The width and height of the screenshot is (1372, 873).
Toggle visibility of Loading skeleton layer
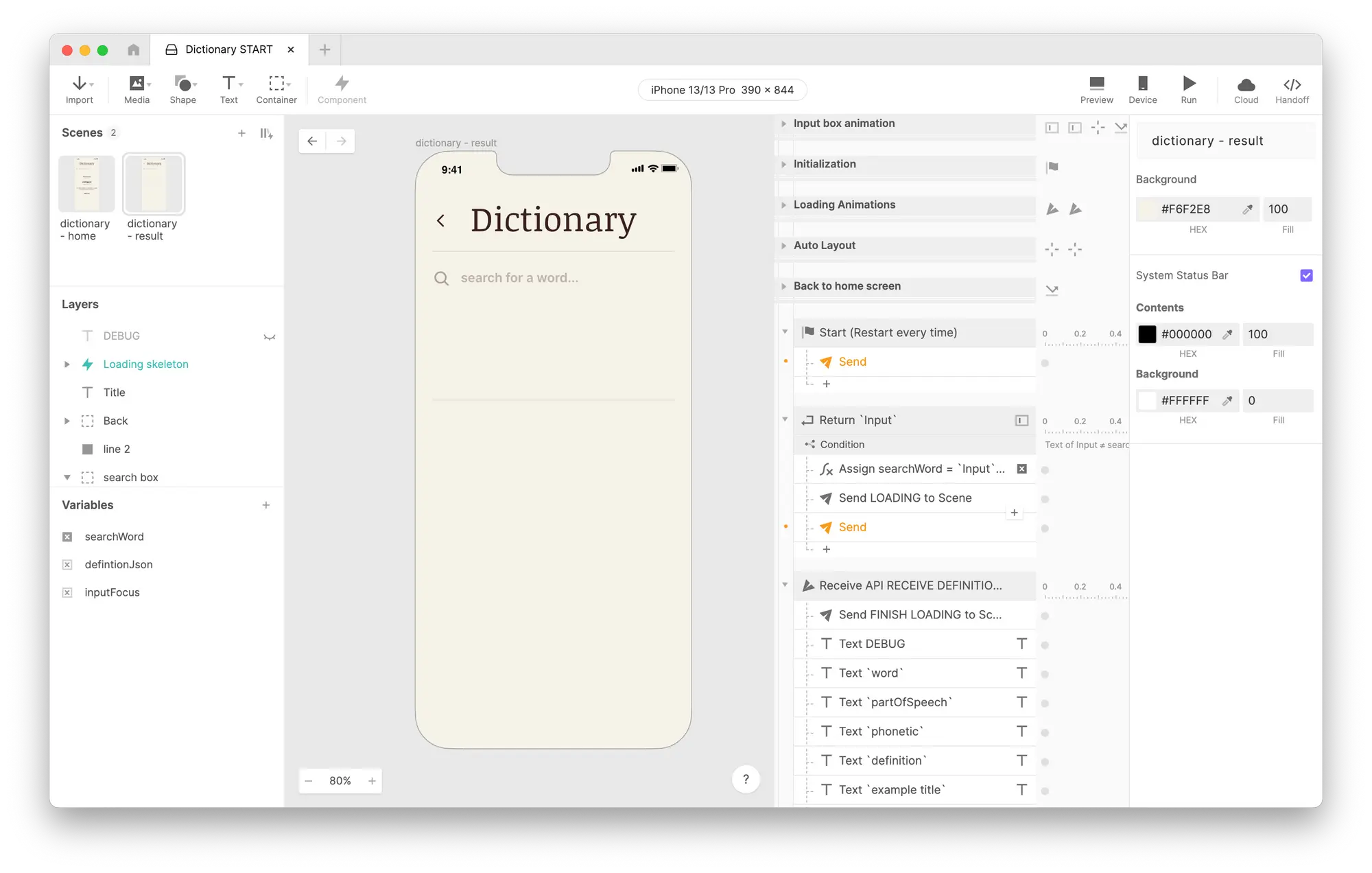270,363
